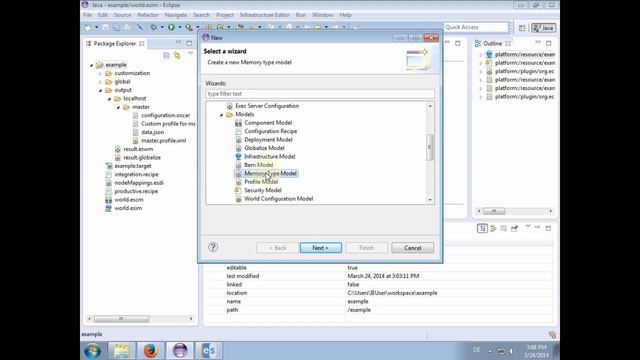Screen dimensions: 640x360
Task: Click the green Run toolbar icon
Action: coord(171,27)
